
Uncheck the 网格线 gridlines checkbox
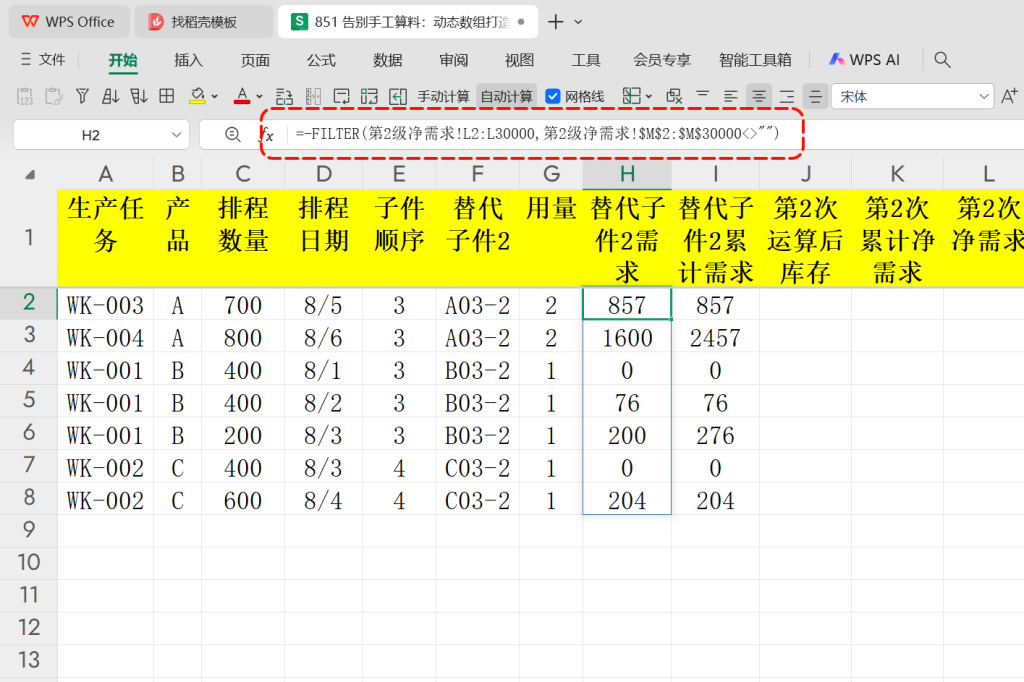click(x=552, y=97)
